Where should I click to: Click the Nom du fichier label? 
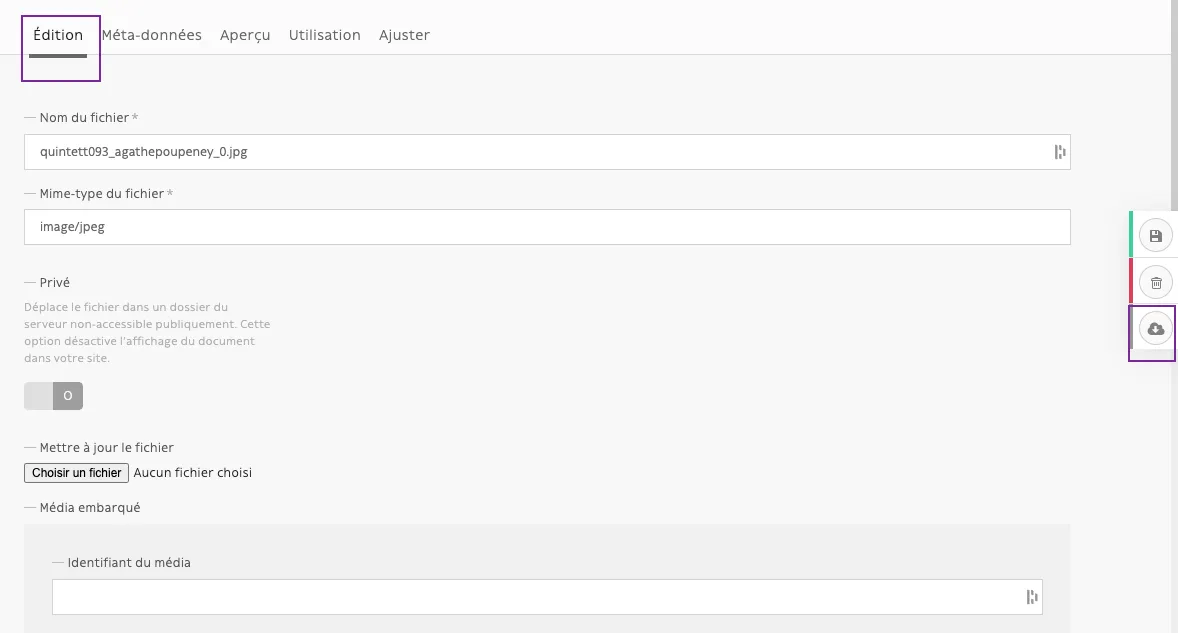tap(84, 118)
